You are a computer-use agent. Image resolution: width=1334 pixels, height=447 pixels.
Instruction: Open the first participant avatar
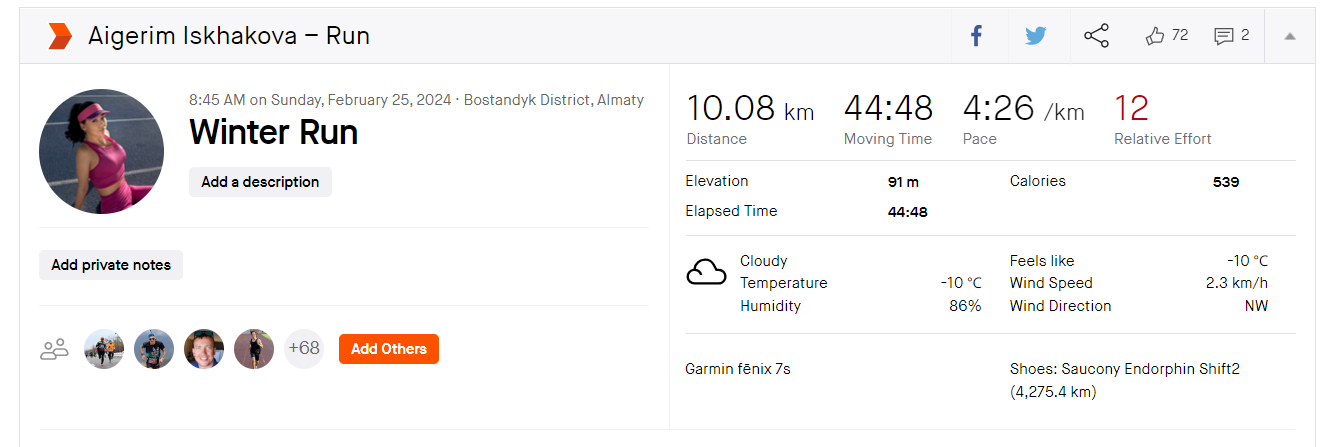tap(104, 349)
